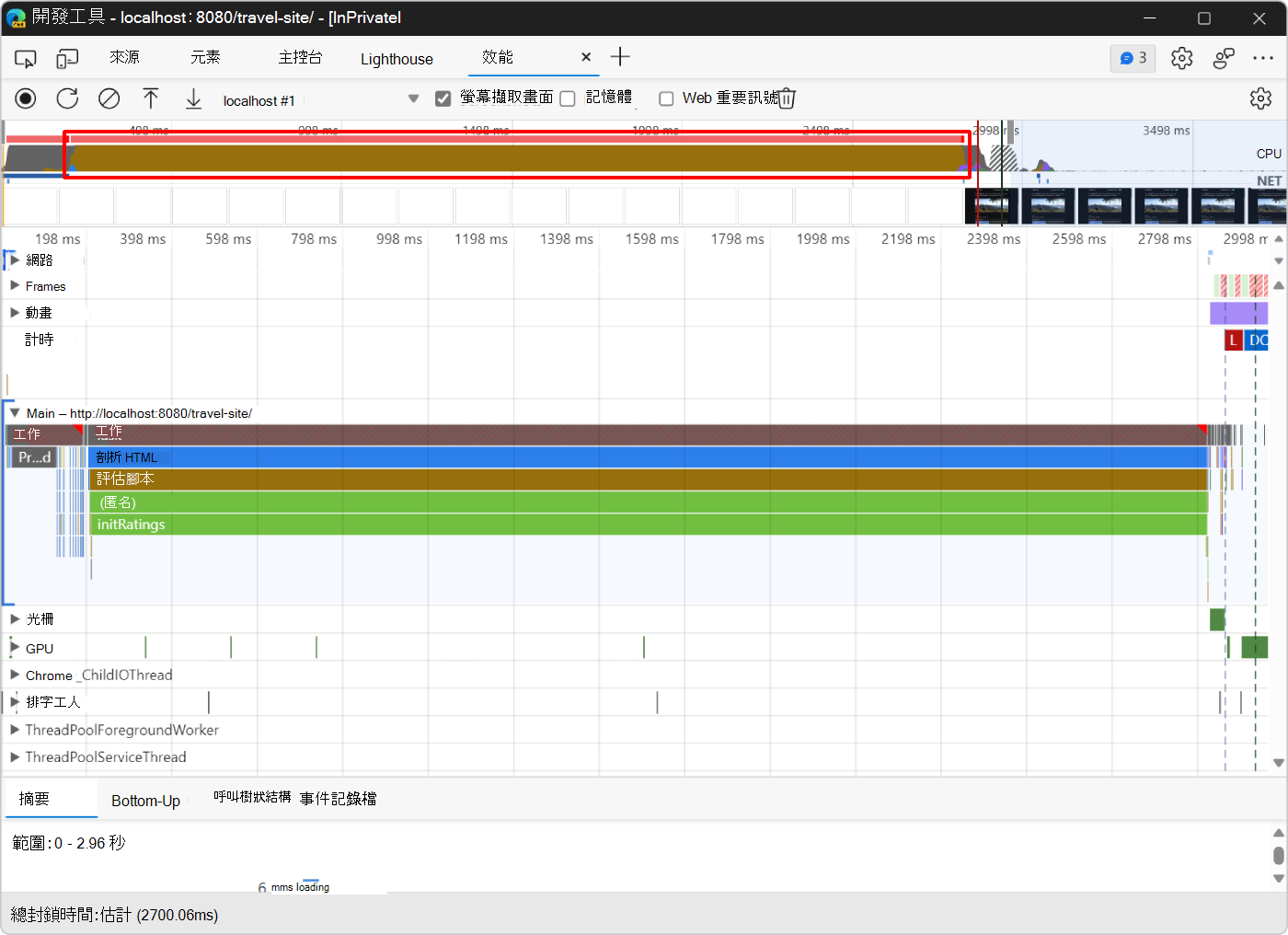Expand the 網路 track
Screen dimensions: 1288x935
tap(15, 260)
